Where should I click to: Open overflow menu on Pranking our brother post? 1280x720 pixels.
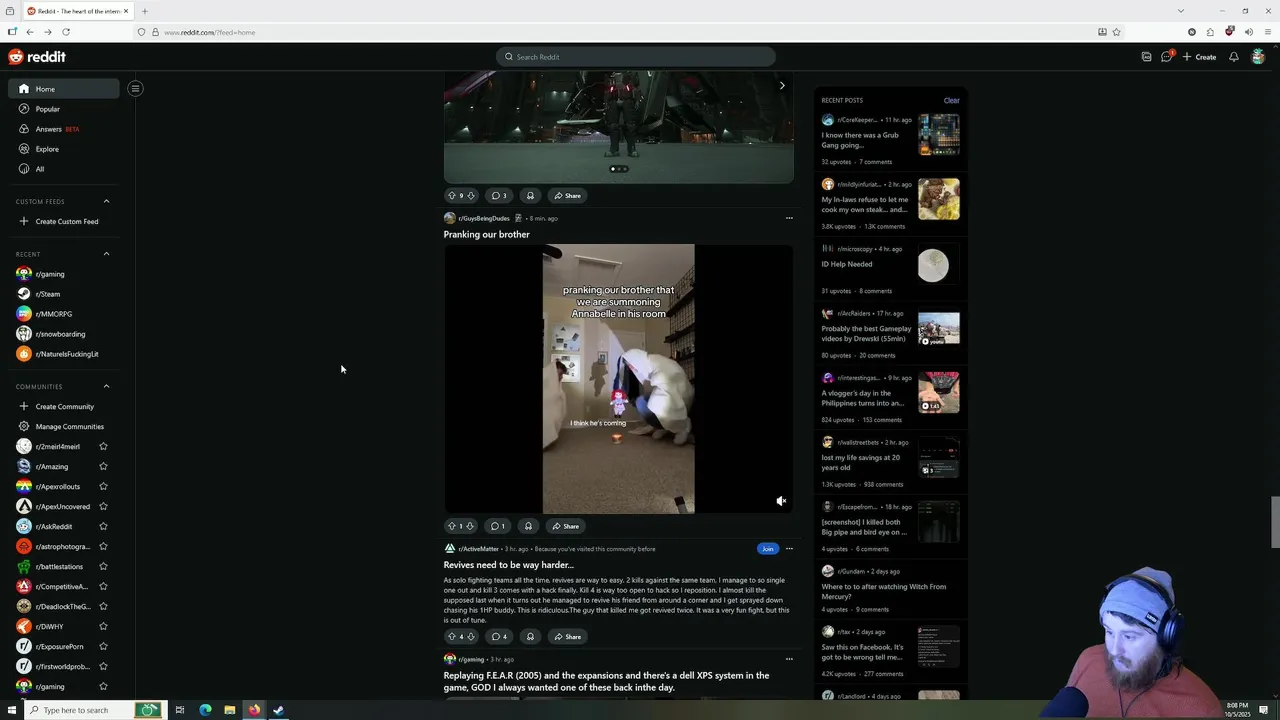(789, 218)
